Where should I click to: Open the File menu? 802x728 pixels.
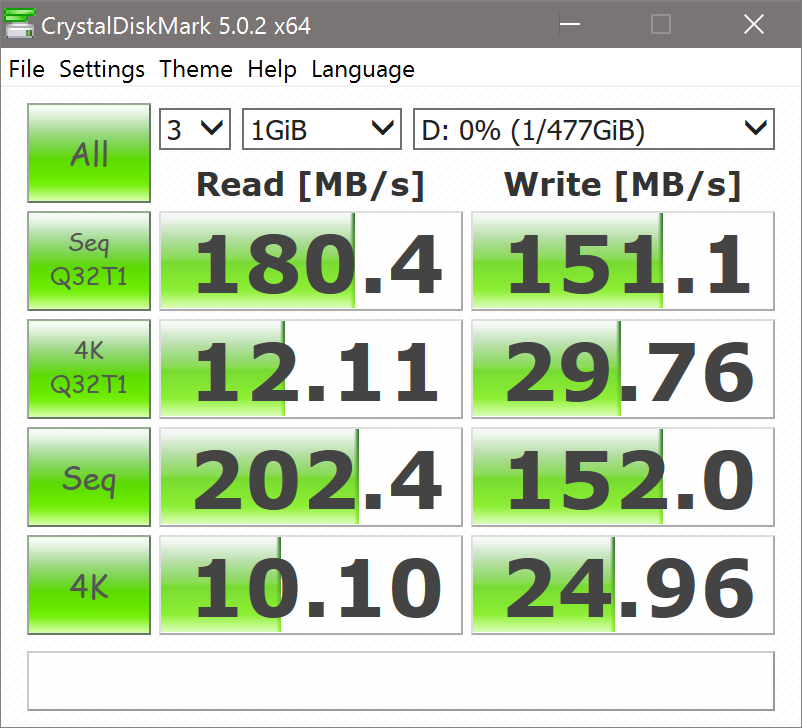(27, 69)
